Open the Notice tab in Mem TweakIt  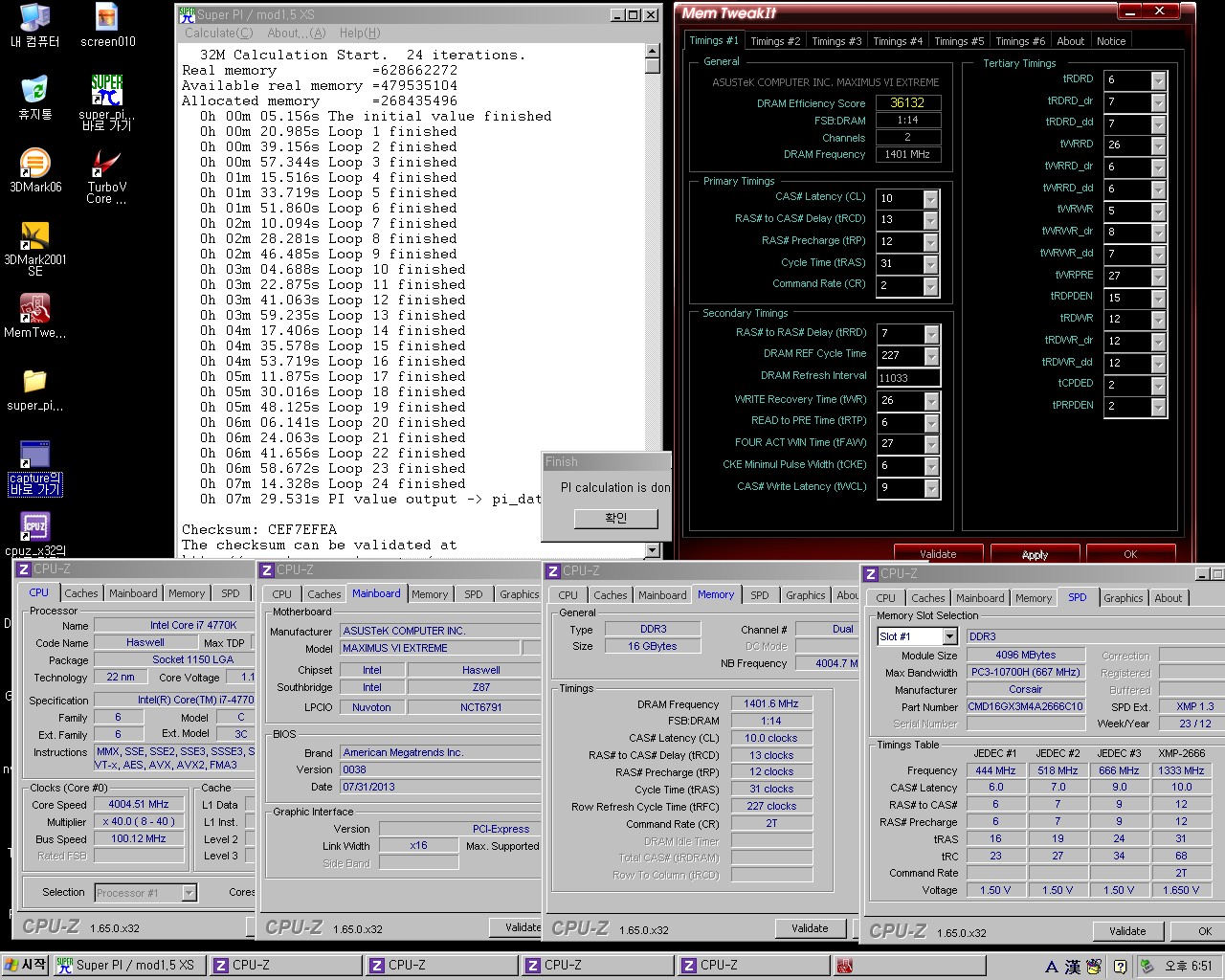click(1111, 41)
